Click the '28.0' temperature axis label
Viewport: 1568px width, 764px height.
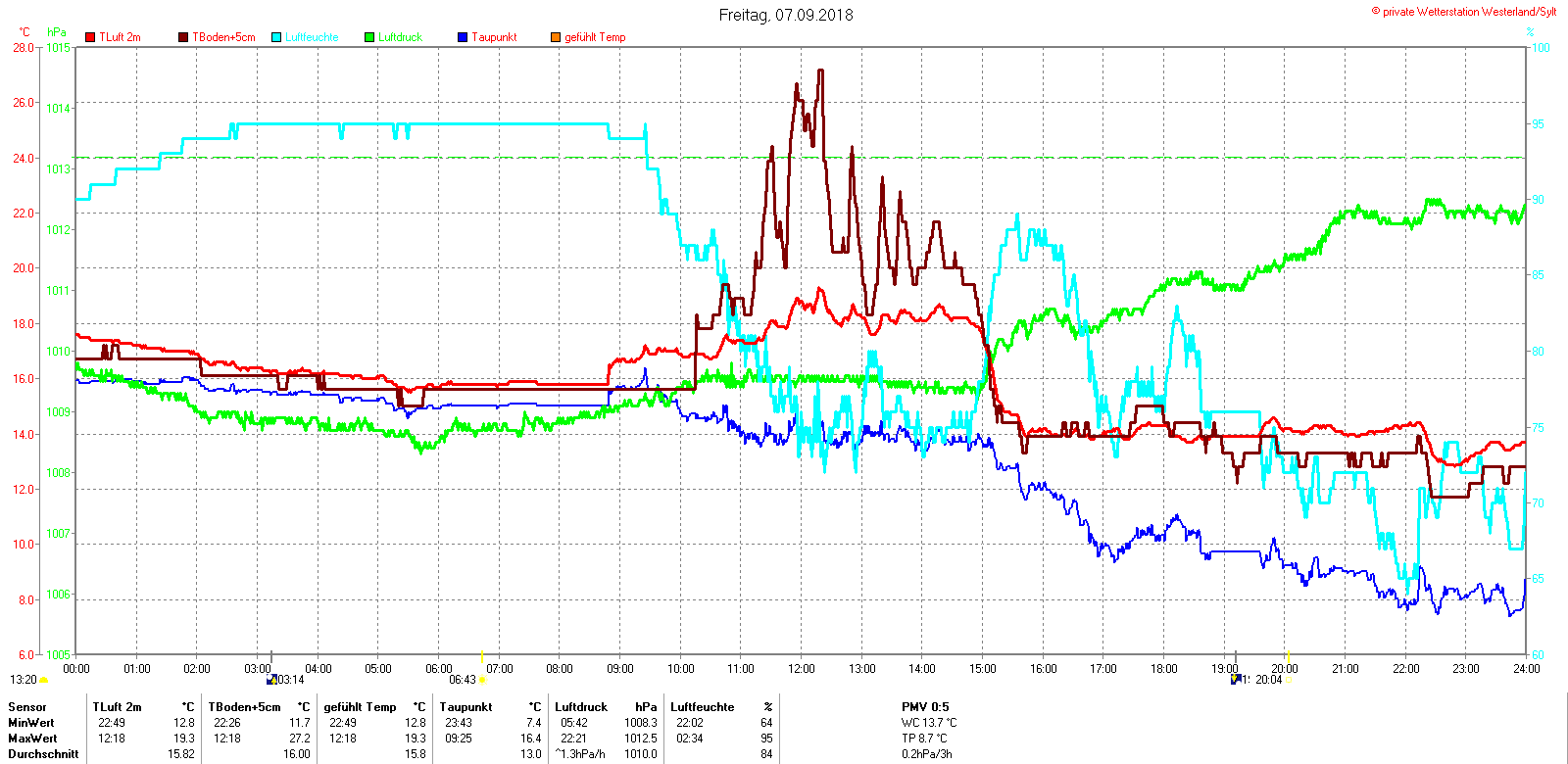[24, 47]
